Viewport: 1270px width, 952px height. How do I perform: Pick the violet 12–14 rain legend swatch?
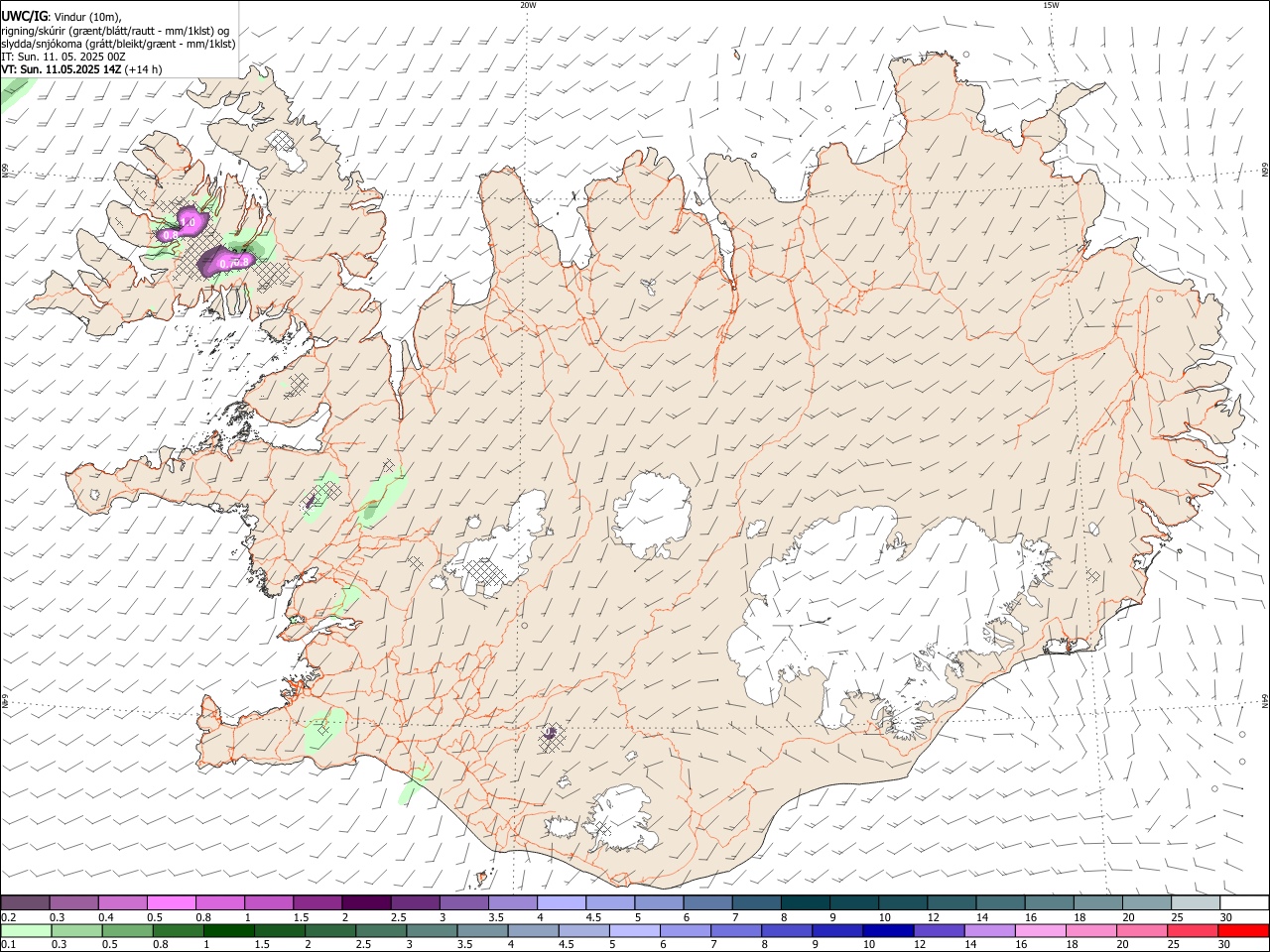[939, 931]
